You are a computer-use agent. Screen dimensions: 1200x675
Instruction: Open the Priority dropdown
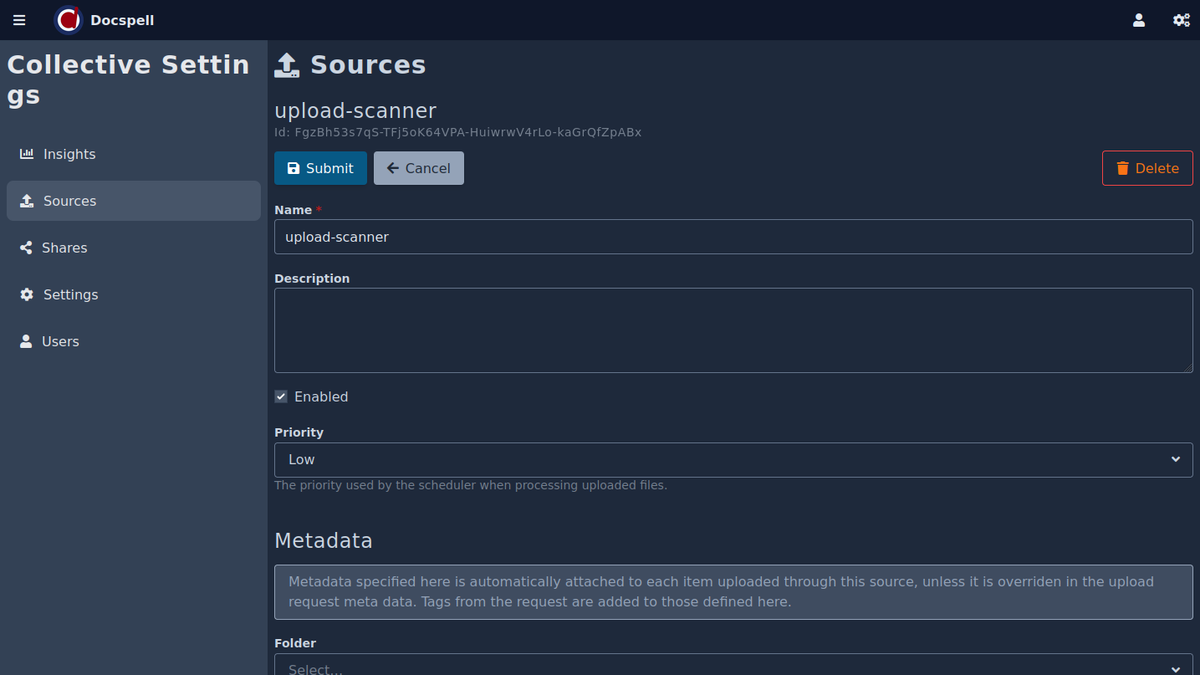pyautogui.click(x=733, y=460)
